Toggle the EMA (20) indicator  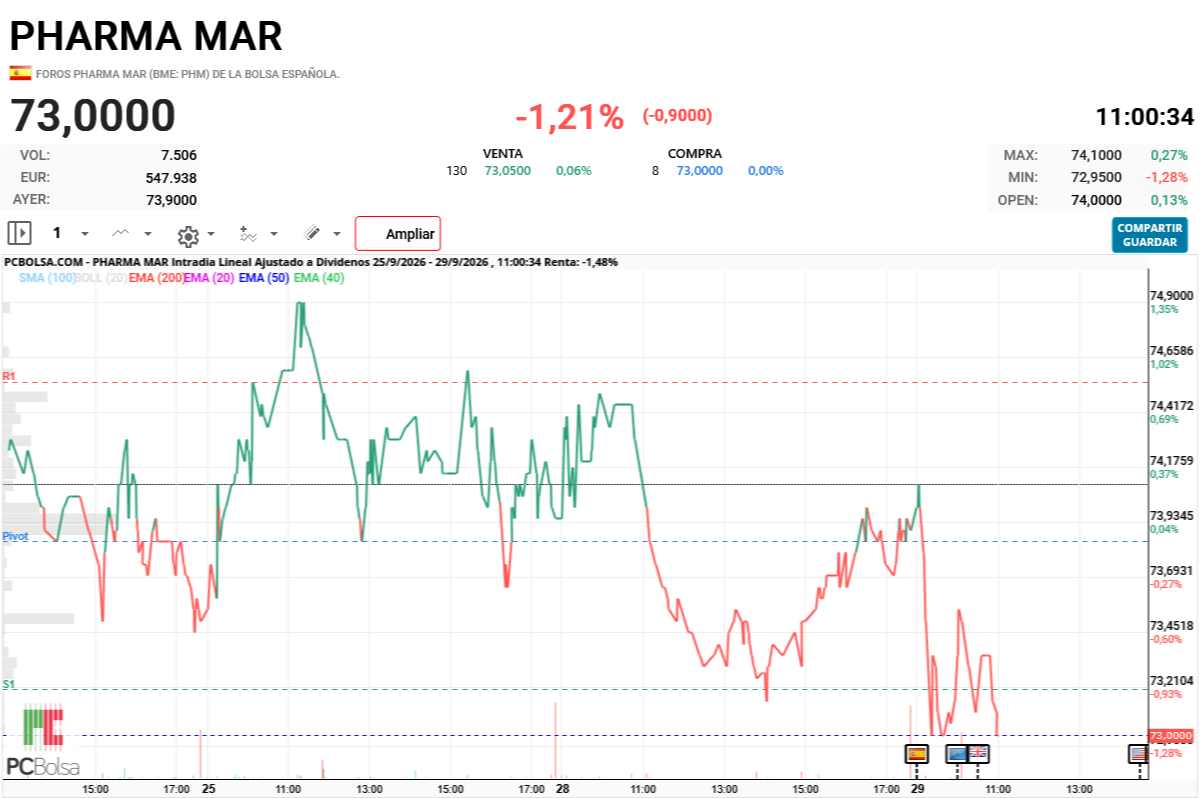click(209, 278)
